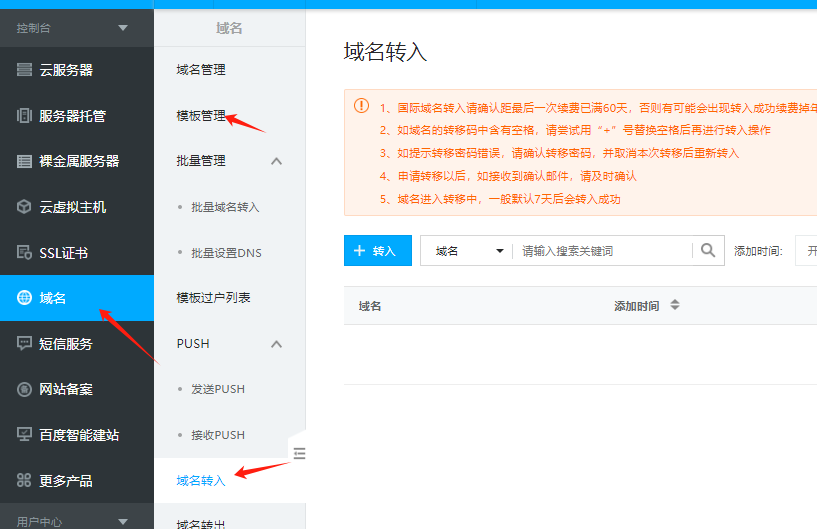Click the 添加时间 column header text
This screenshot has width=817, height=529.
coord(637,306)
